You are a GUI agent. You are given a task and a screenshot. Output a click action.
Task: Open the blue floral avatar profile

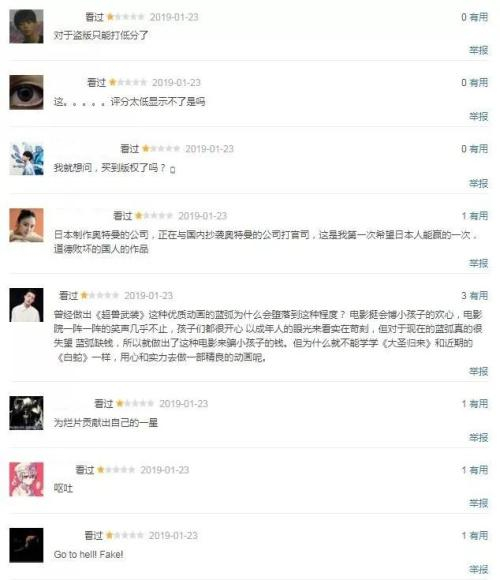(x=26, y=158)
